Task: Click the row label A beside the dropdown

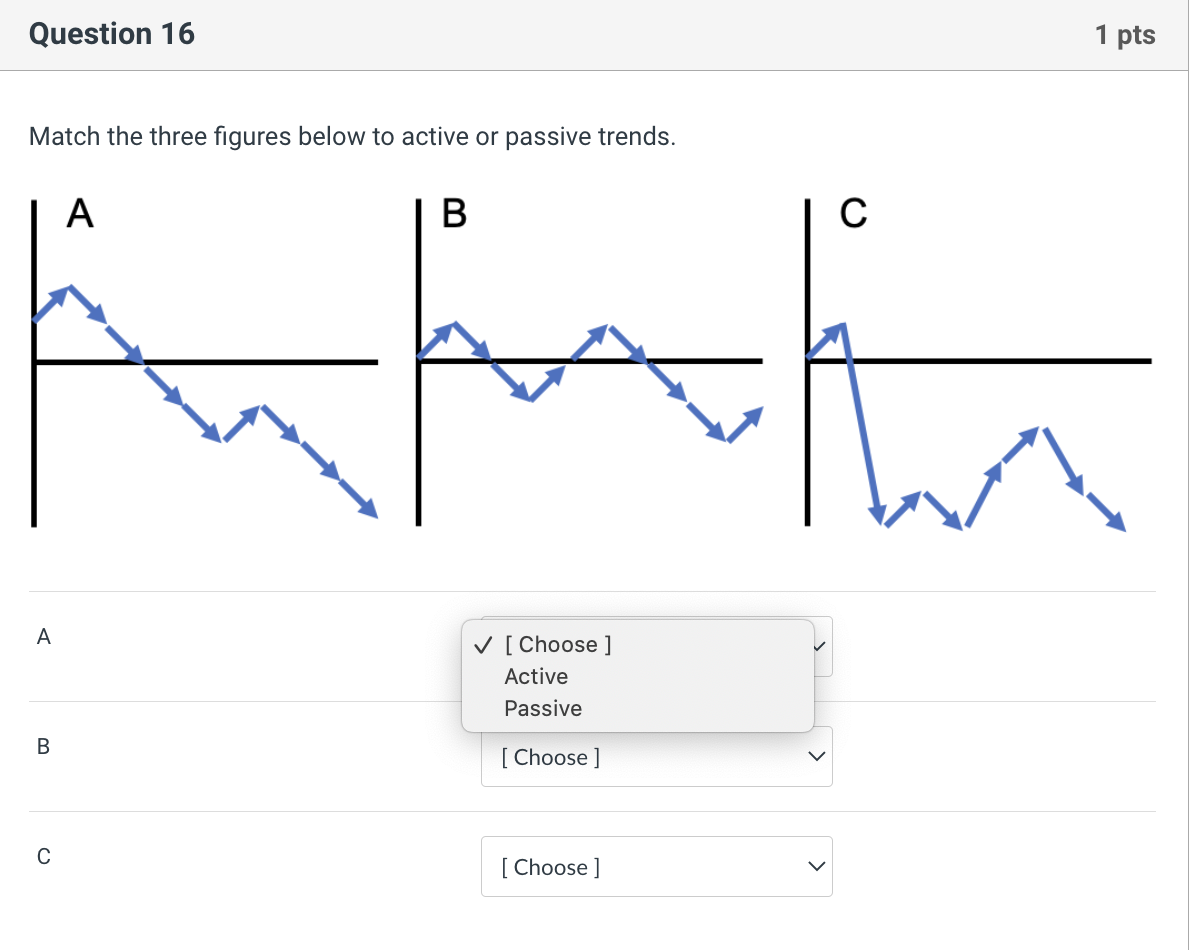Action: 43,636
